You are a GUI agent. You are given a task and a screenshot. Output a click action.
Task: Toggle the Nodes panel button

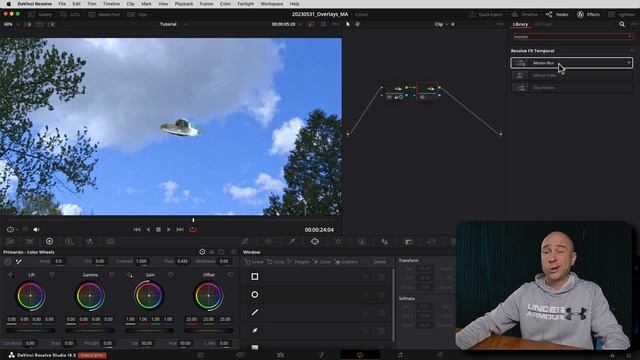pyautogui.click(x=557, y=14)
